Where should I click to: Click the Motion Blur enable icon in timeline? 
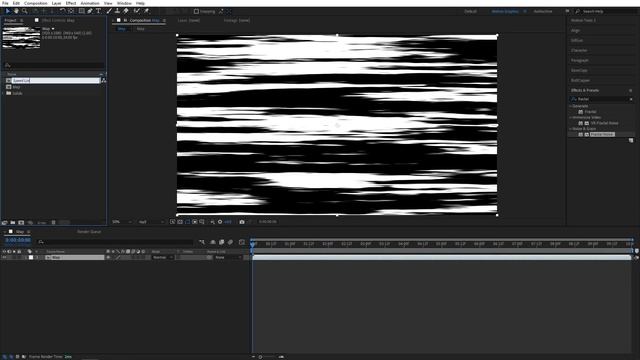[x=230, y=242]
